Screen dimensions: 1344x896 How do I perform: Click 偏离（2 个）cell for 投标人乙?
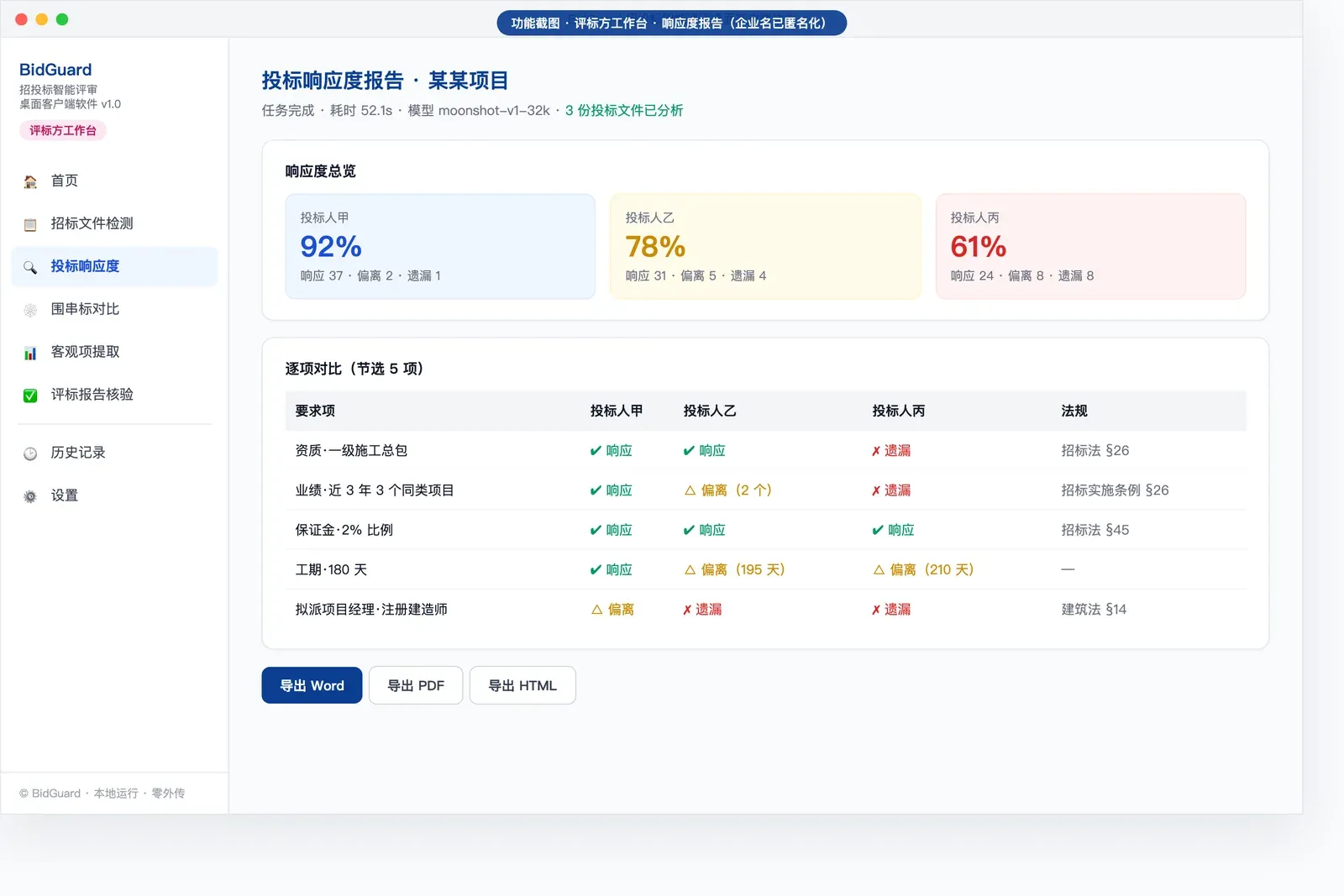(728, 490)
